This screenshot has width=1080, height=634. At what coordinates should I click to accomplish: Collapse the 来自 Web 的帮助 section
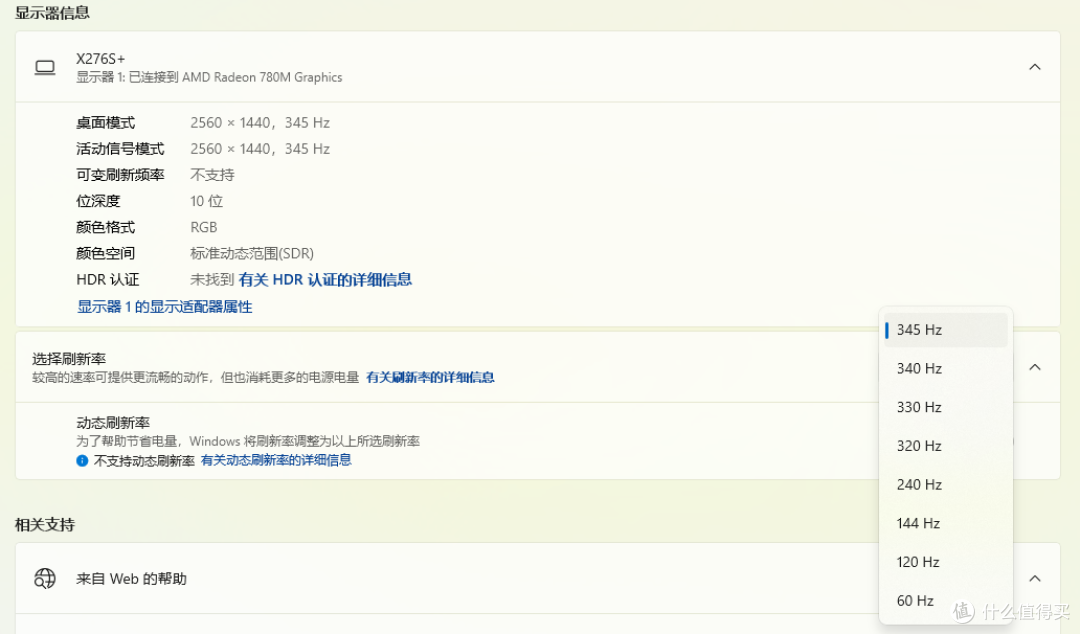pos(1035,578)
